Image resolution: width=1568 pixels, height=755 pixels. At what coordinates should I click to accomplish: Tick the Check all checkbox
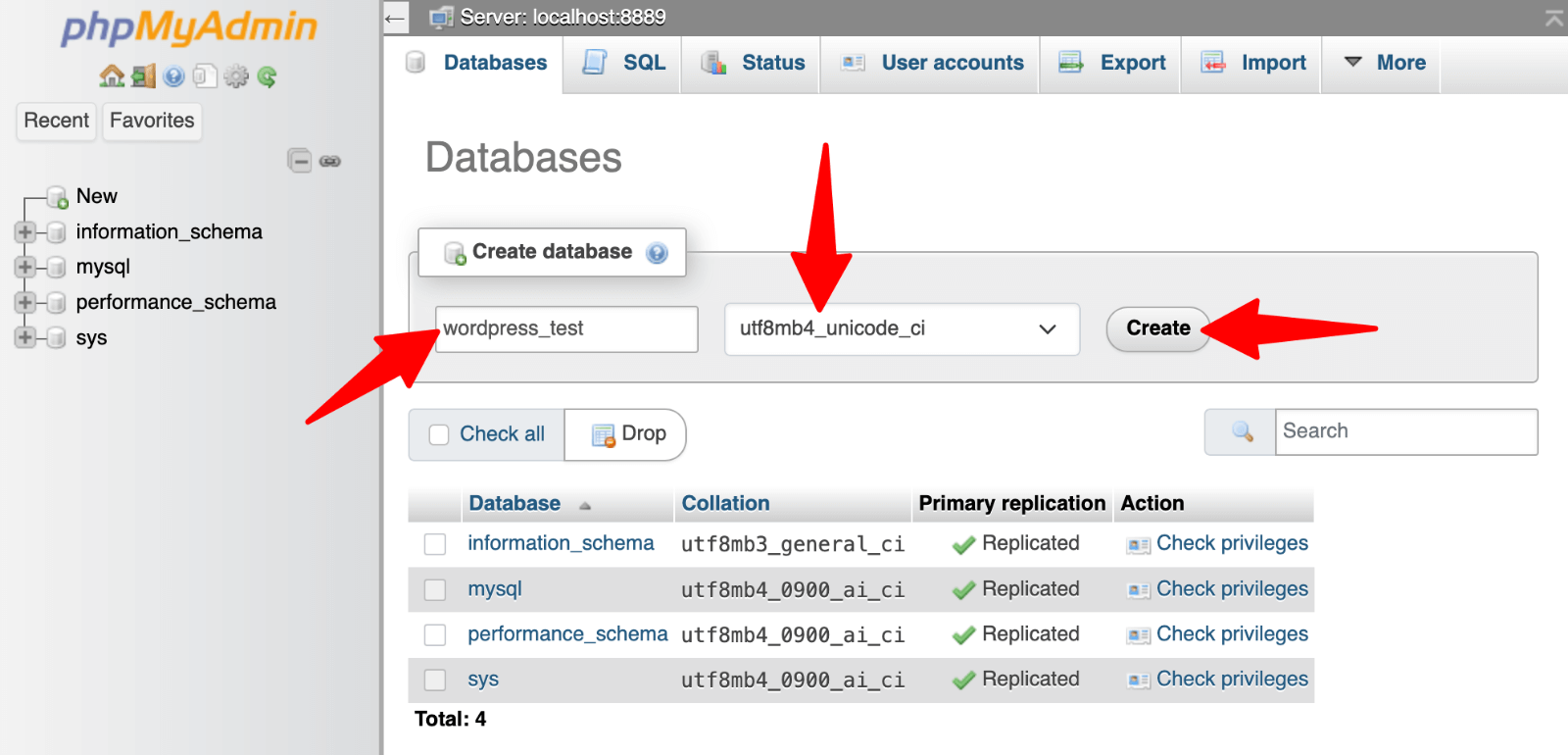click(x=439, y=434)
